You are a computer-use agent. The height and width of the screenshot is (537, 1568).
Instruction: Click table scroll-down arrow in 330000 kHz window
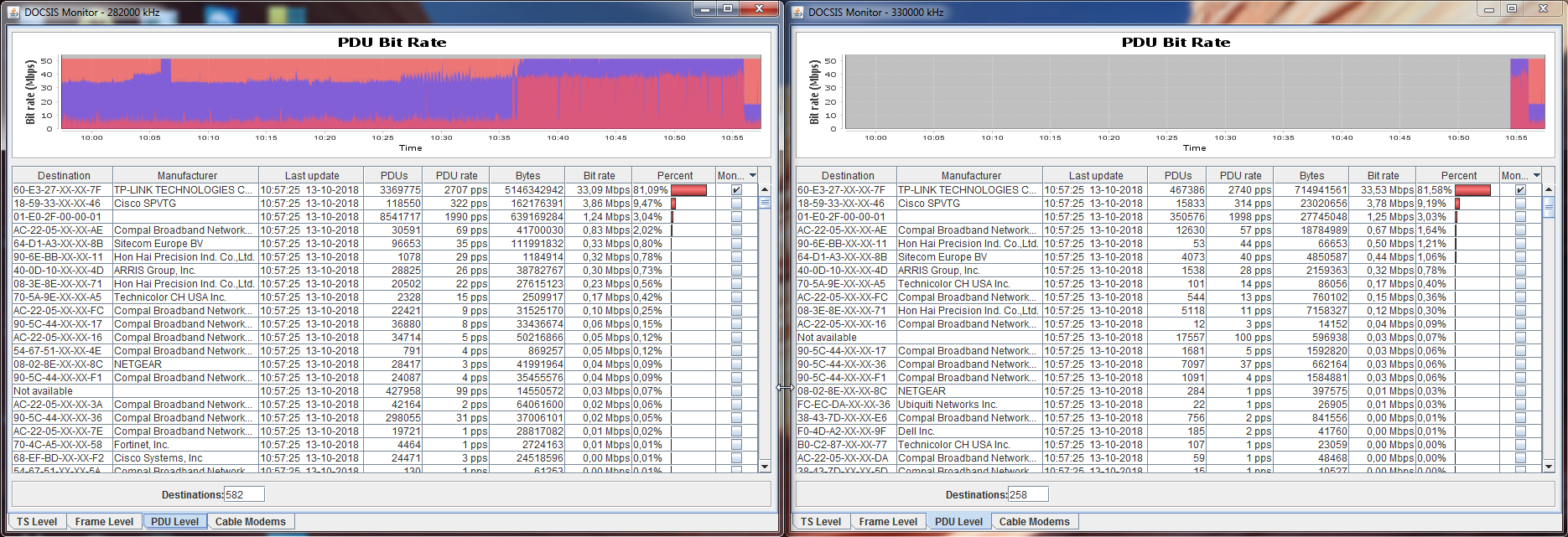tap(1549, 466)
